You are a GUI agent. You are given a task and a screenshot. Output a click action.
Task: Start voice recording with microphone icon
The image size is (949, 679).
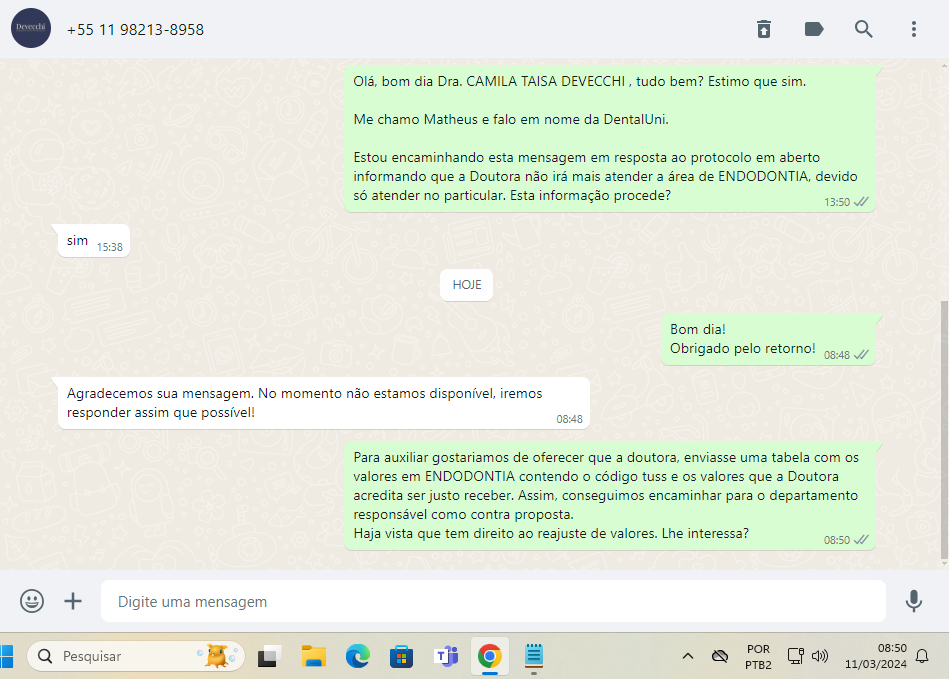(914, 601)
